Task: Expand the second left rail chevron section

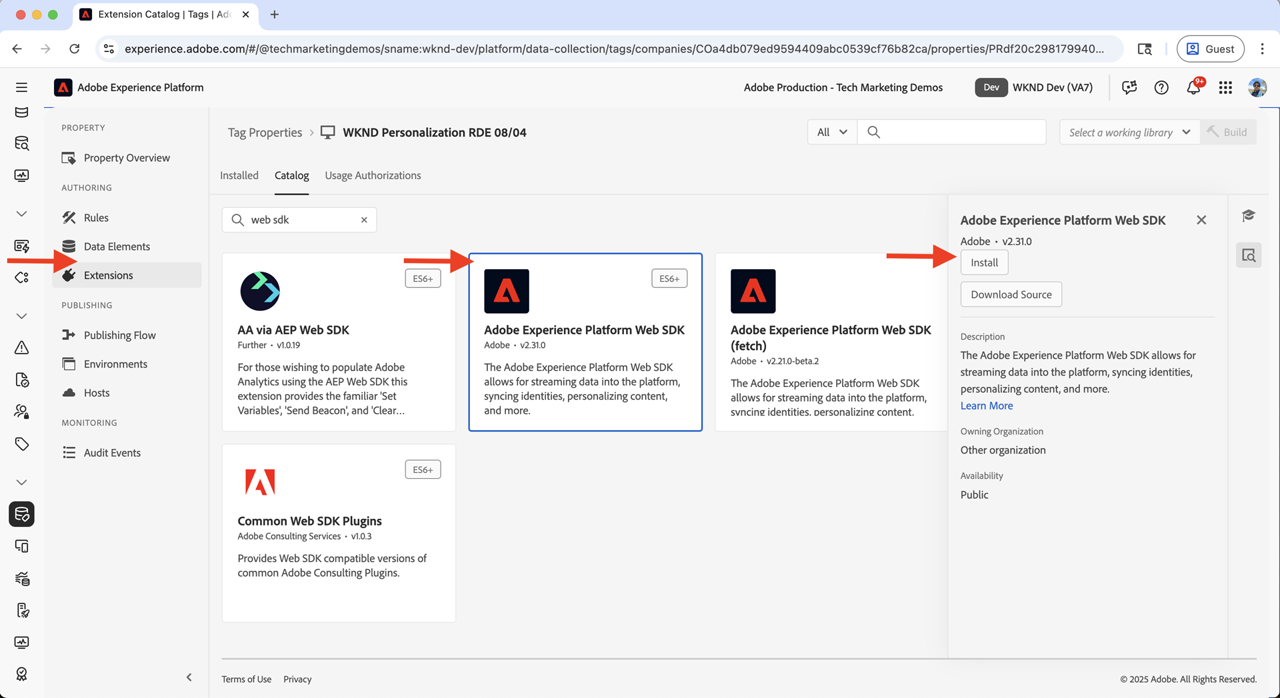Action: pos(21,316)
